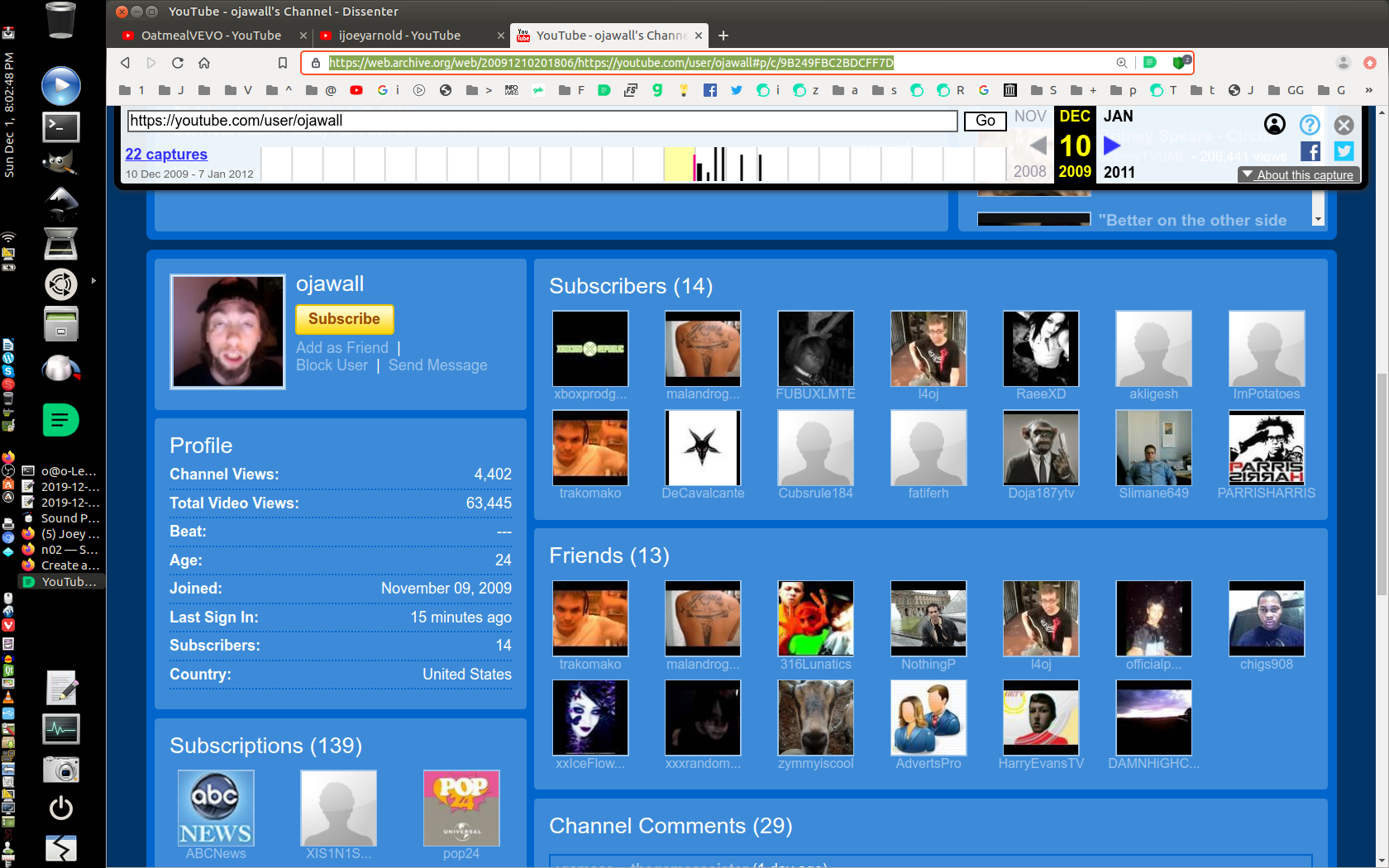This screenshot has width=1389, height=868.
Task: Open the bookmarks folder labeled GG
Action: point(1286,90)
